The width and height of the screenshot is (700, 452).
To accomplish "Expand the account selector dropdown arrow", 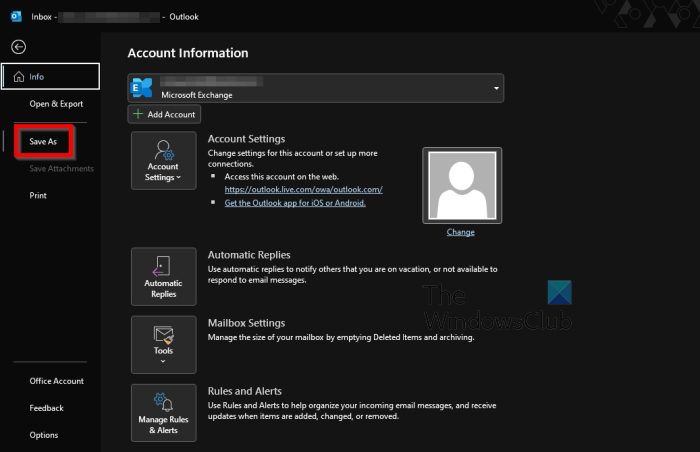I will coord(496,88).
